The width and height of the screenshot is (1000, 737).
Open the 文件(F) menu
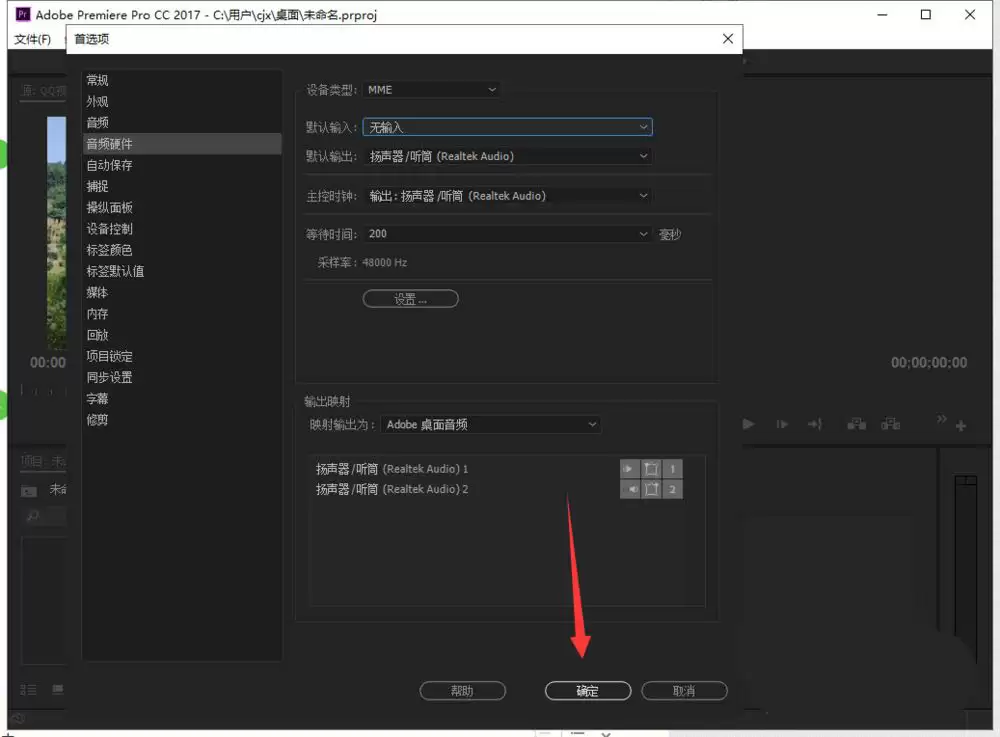[33, 40]
